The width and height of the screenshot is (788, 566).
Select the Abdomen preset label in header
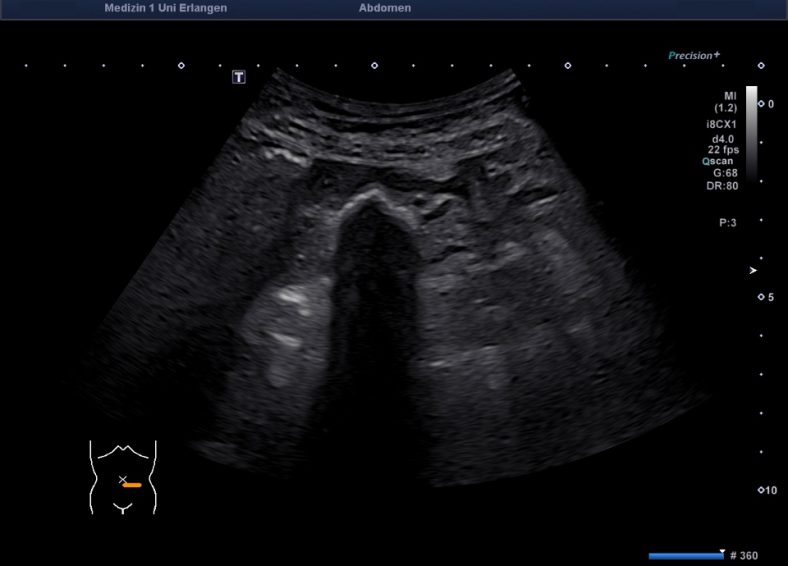(x=384, y=8)
